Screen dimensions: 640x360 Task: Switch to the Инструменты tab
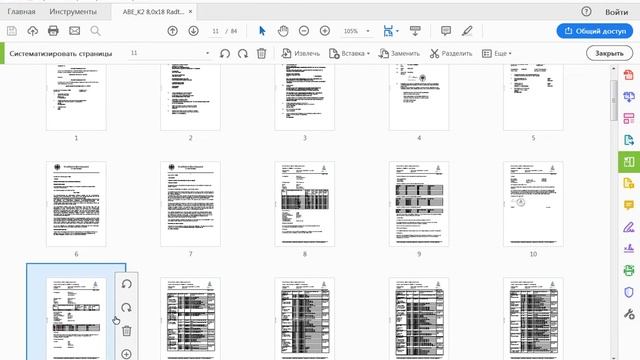(x=73, y=11)
